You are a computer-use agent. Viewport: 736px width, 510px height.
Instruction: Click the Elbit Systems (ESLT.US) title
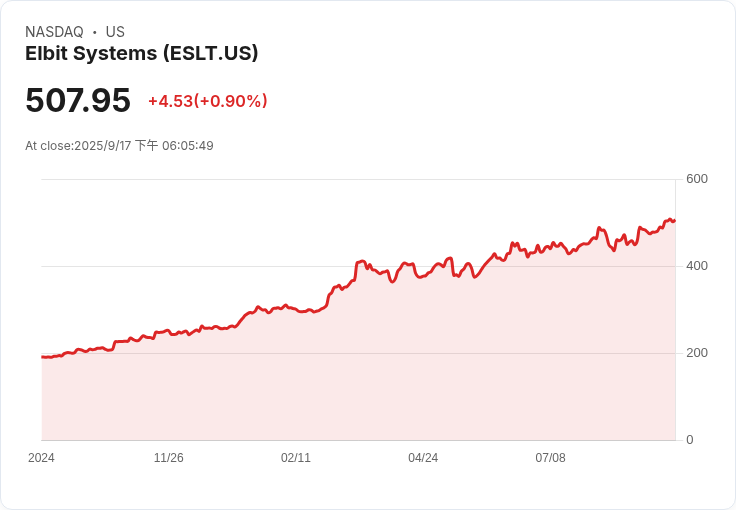pos(141,53)
